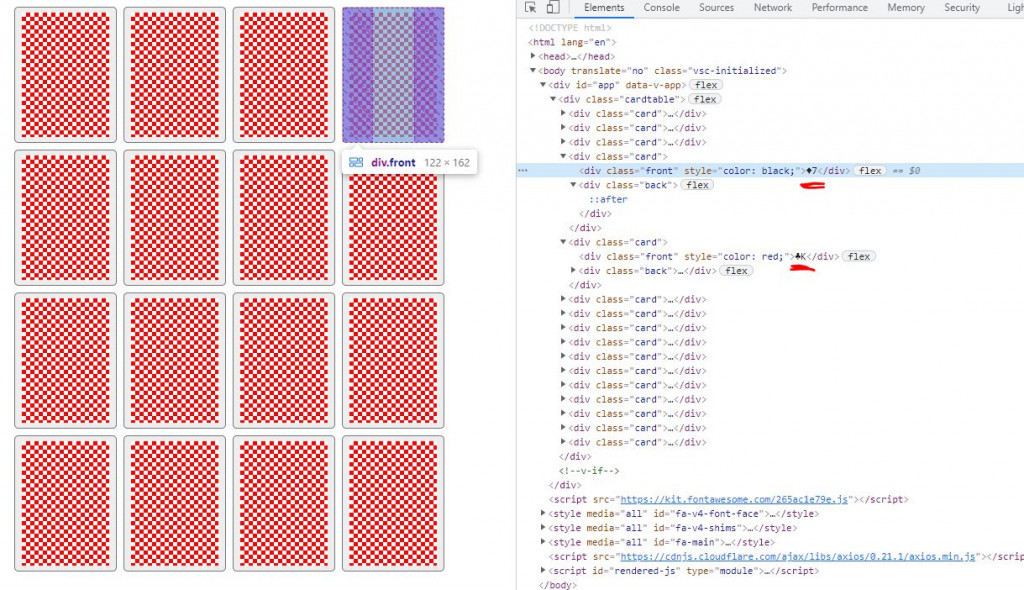Toggle the flex badge on the collapsed back div
Screen dimensions: 1024x590
pyautogui.click(x=736, y=270)
